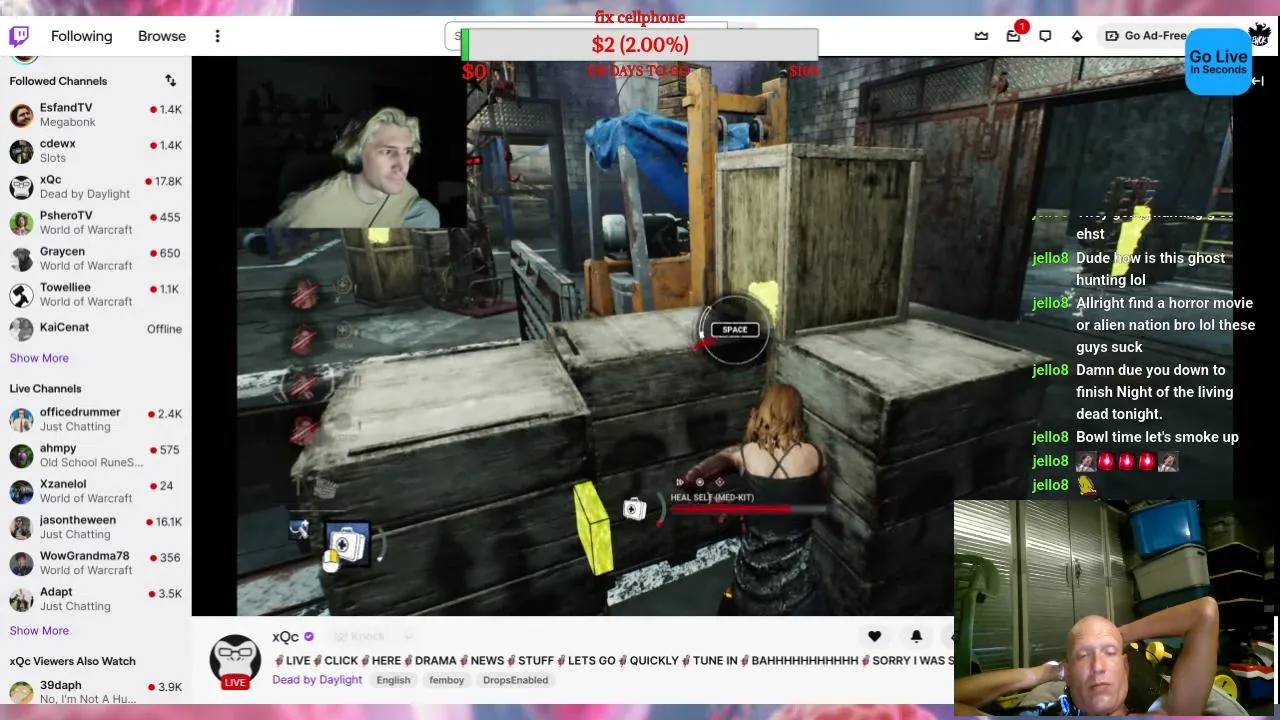The width and height of the screenshot is (1280, 720).
Task: Open 39daph channel
Action: pyautogui.click(x=96, y=692)
